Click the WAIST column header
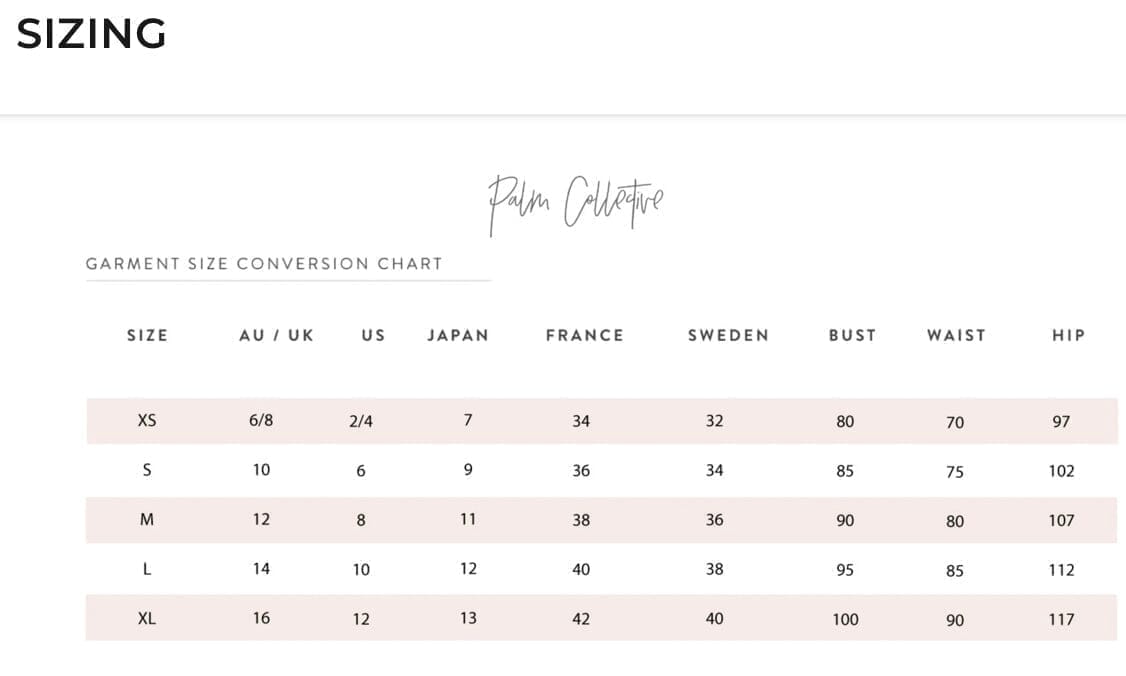The width and height of the screenshot is (1126, 676). 956,335
